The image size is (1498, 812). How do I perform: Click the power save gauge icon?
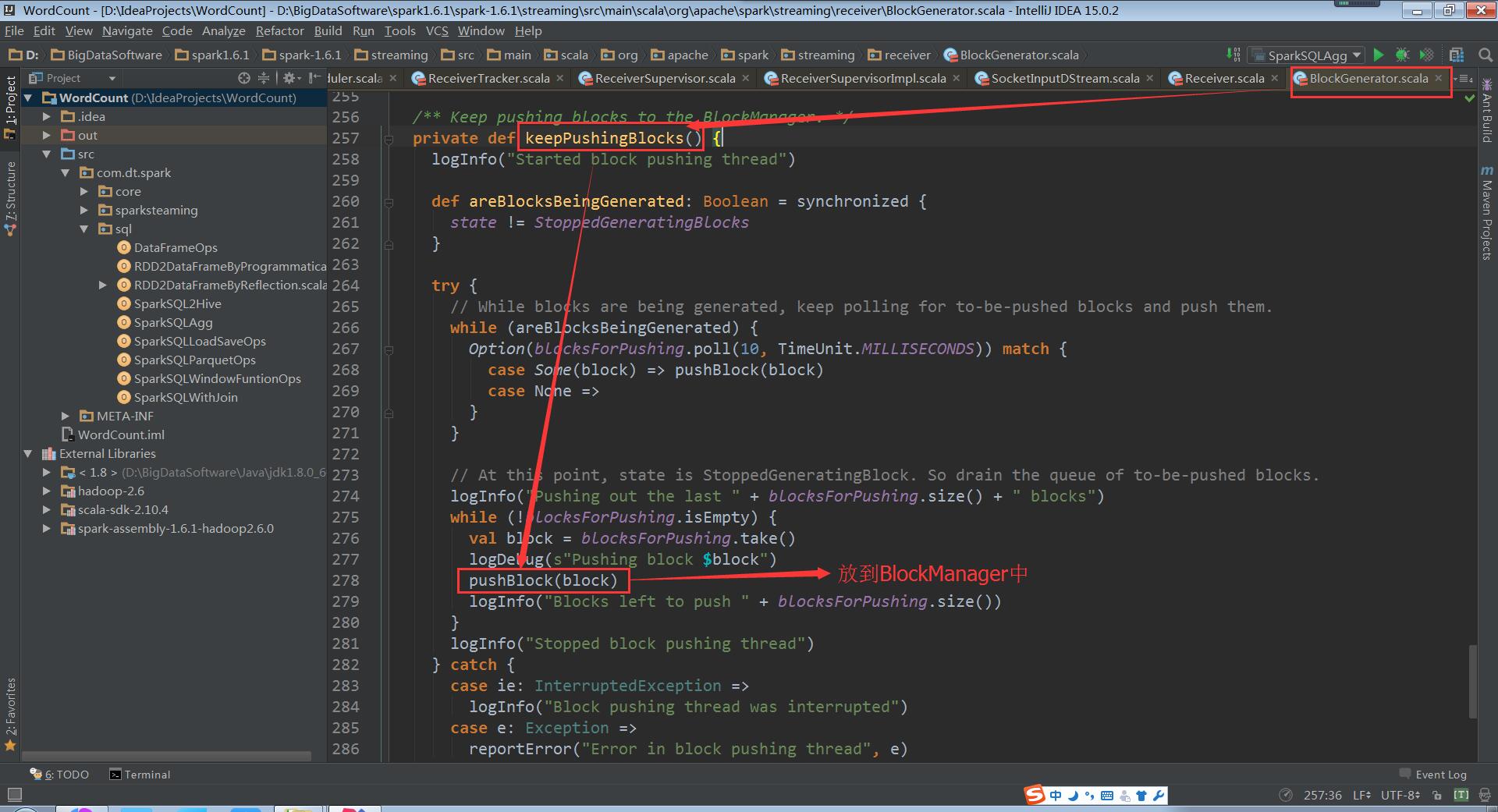(1286, 796)
